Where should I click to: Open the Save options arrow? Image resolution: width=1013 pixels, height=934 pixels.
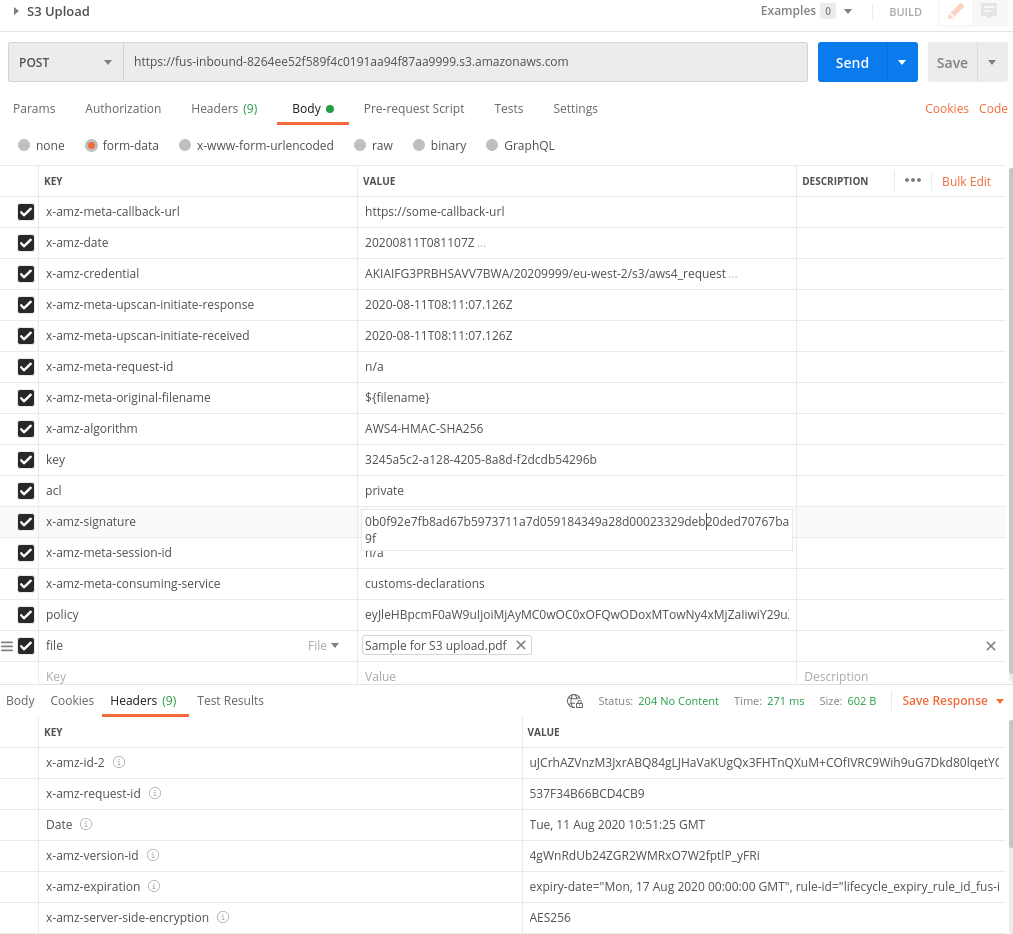(x=992, y=62)
